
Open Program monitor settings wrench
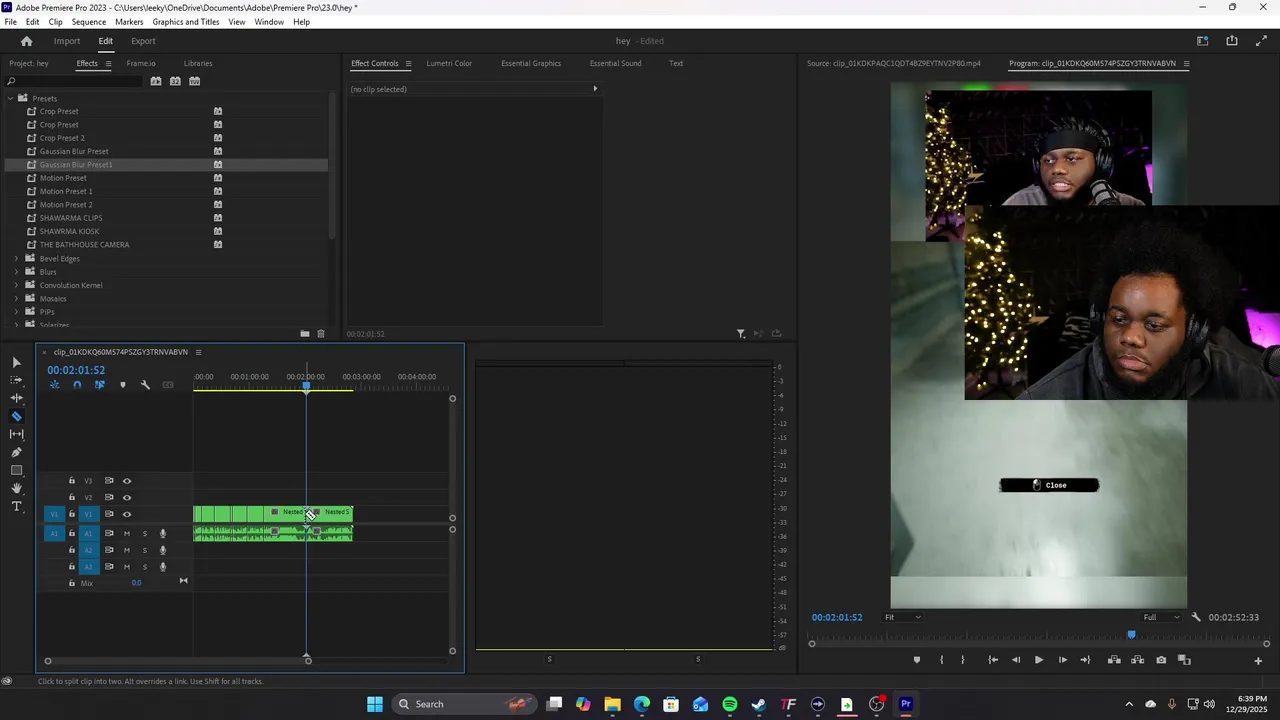pyautogui.click(x=1196, y=617)
